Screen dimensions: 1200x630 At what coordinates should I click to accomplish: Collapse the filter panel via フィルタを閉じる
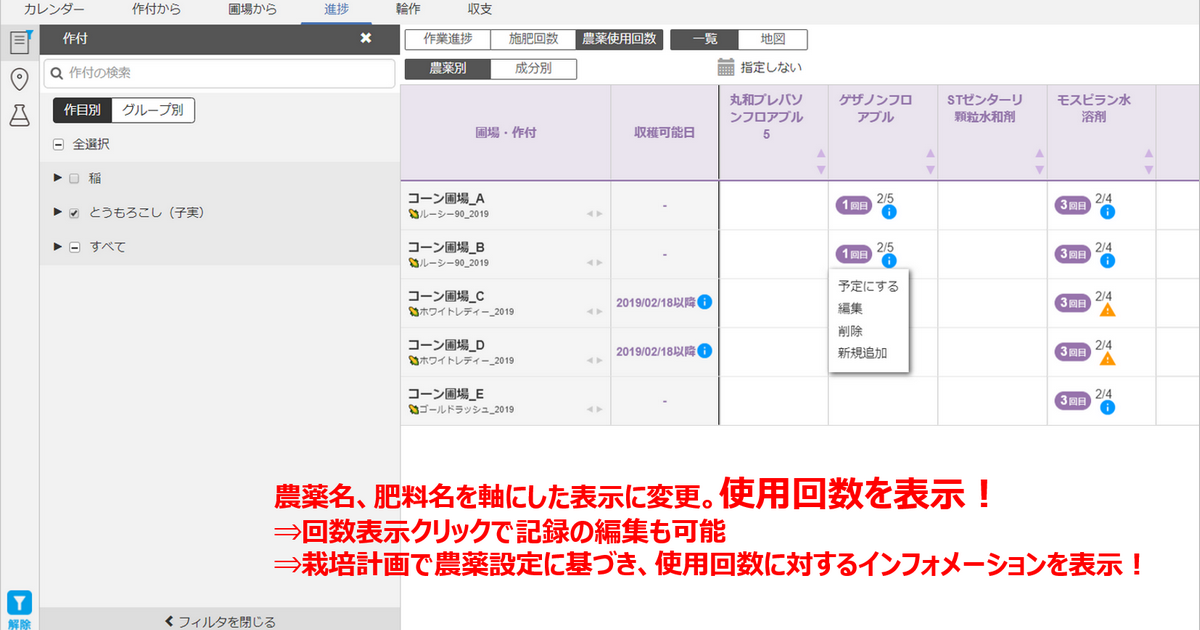click(221, 620)
